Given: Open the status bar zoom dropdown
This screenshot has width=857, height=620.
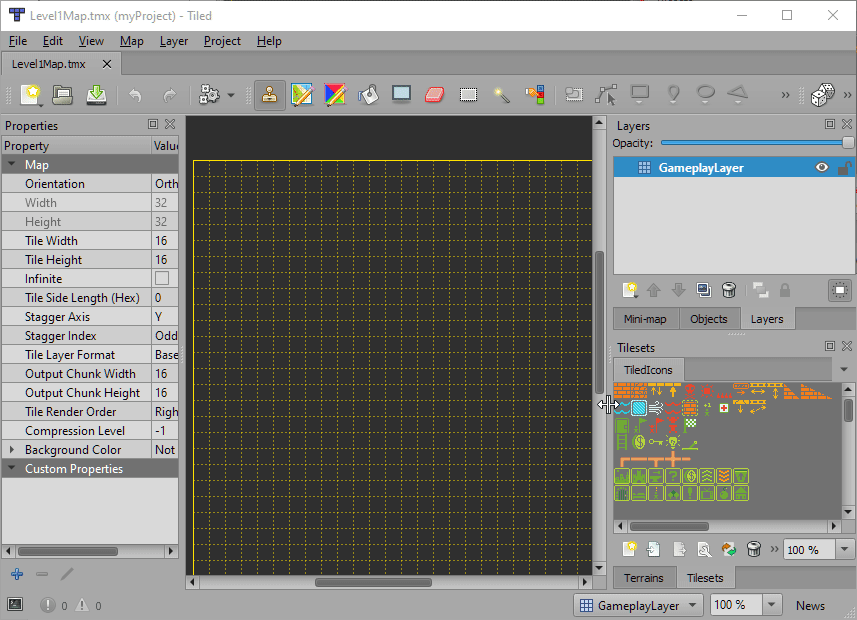Looking at the screenshot, I should coord(771,605).
